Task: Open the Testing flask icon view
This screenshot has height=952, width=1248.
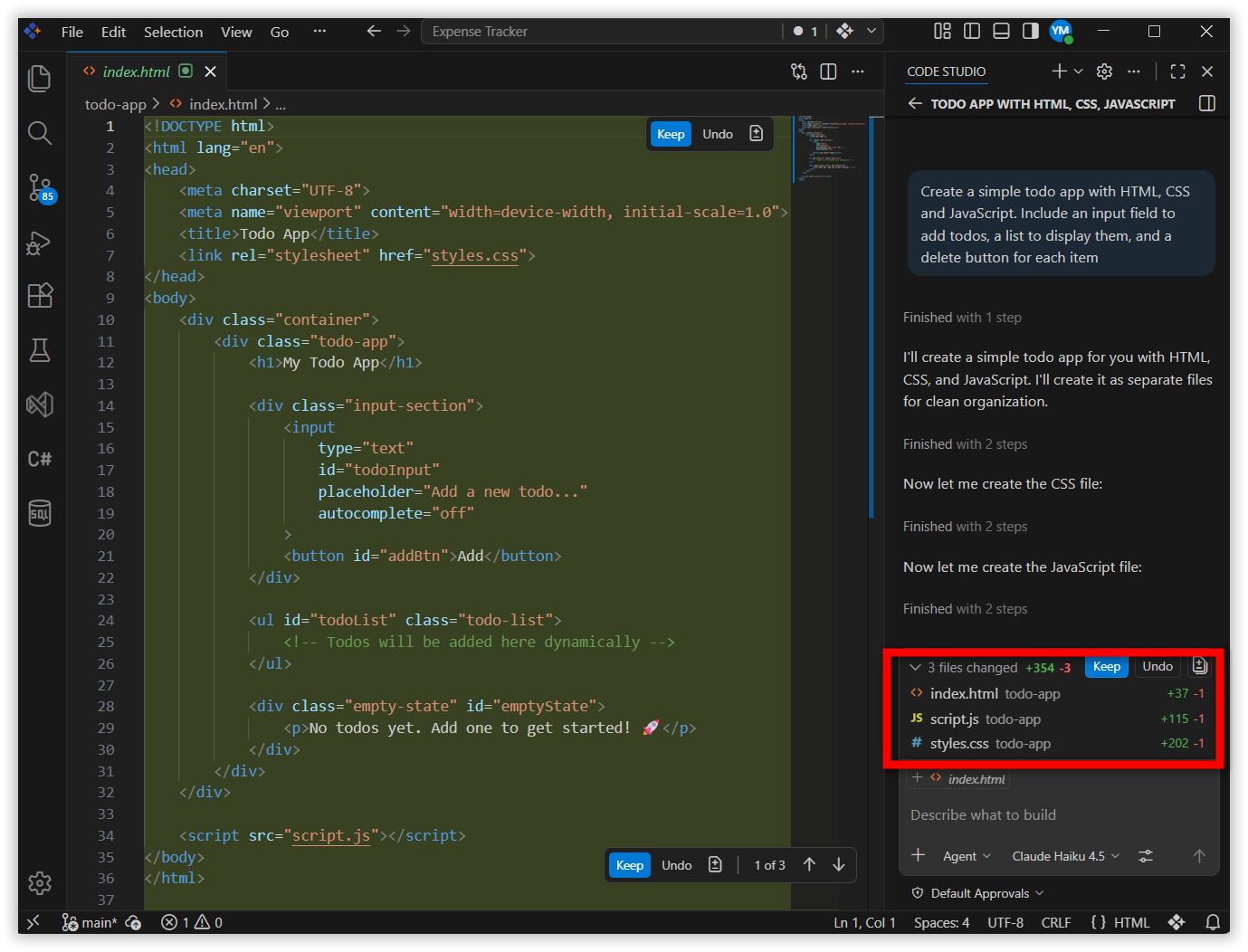Action: pyautogui.click(x=40, y=350)
